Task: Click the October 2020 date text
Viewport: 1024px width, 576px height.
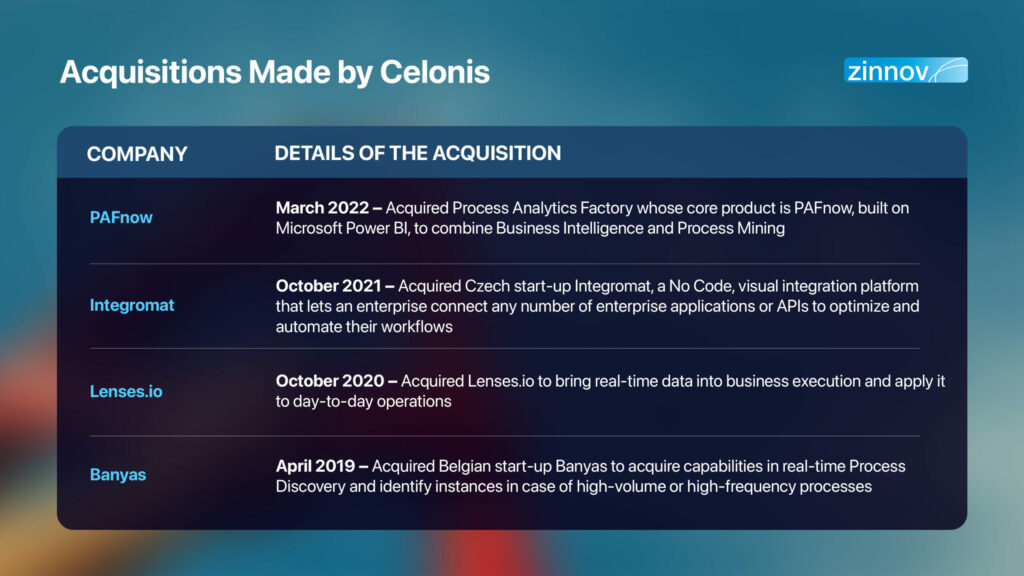Action: pyautogui.click(x=330, y=381)
